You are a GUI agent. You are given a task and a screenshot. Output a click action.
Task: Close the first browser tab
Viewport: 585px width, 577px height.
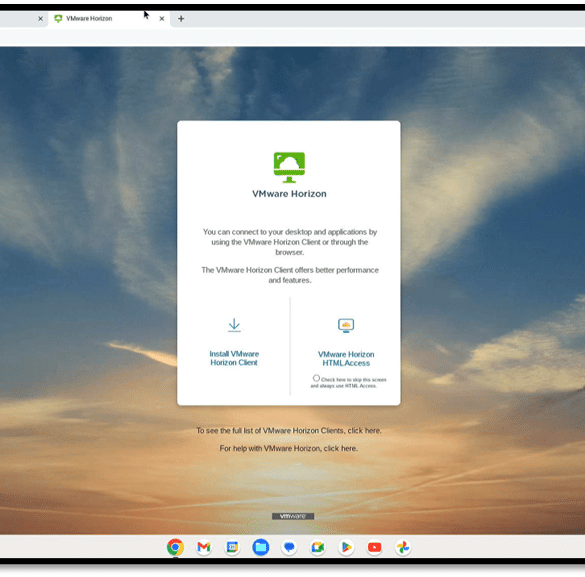40,19
